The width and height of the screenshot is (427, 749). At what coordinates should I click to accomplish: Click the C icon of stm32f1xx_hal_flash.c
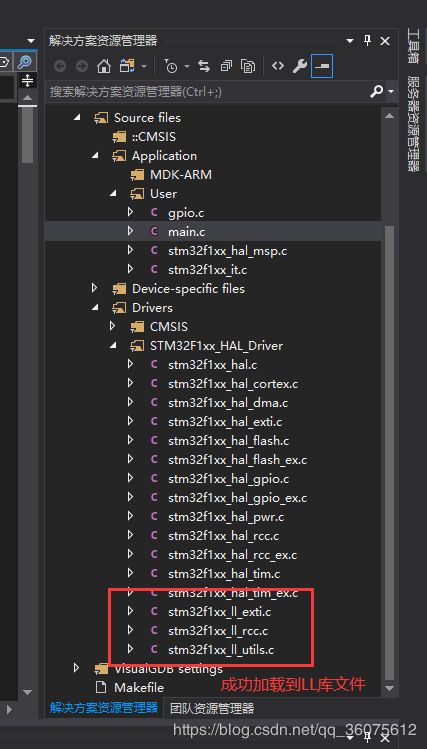154,440
